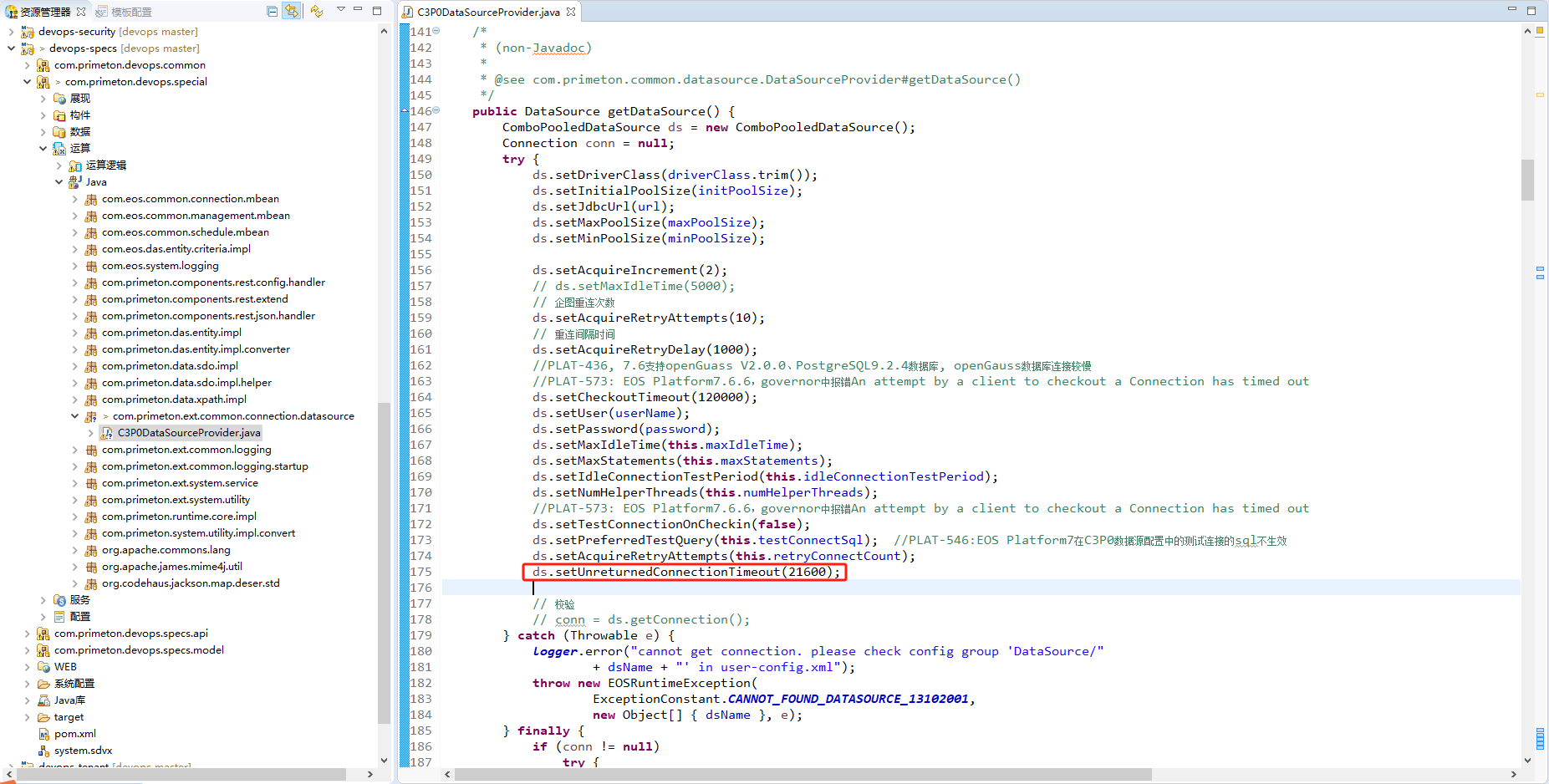Maximize the code editor pane
The height and width of the screenshot is (784, 1549).
[1531, 10]
